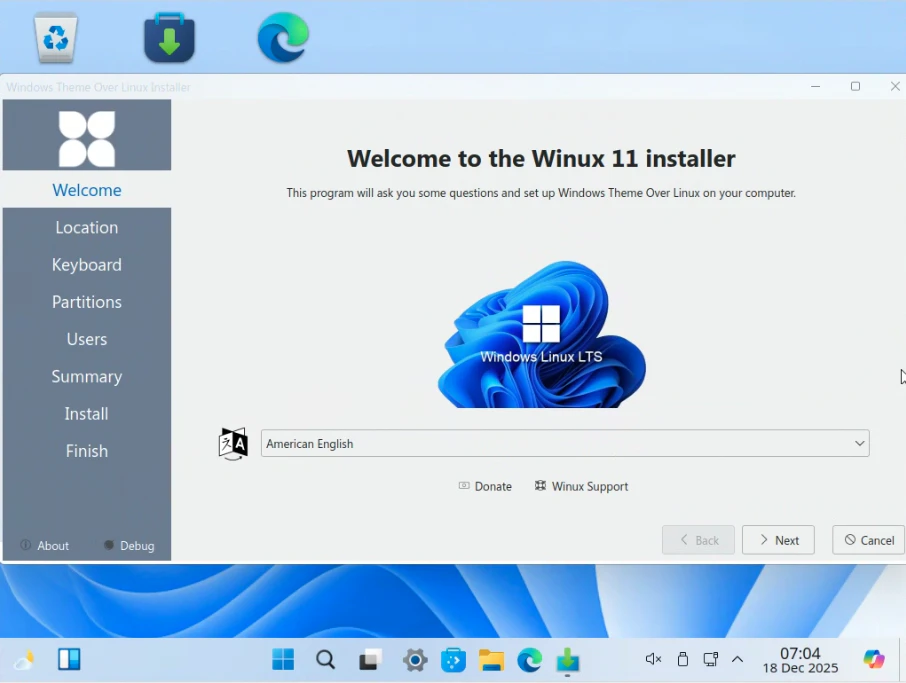The height and width of the screenshot is (683, 906).
Task: Click the Back button
Action: tap(698, 540)
